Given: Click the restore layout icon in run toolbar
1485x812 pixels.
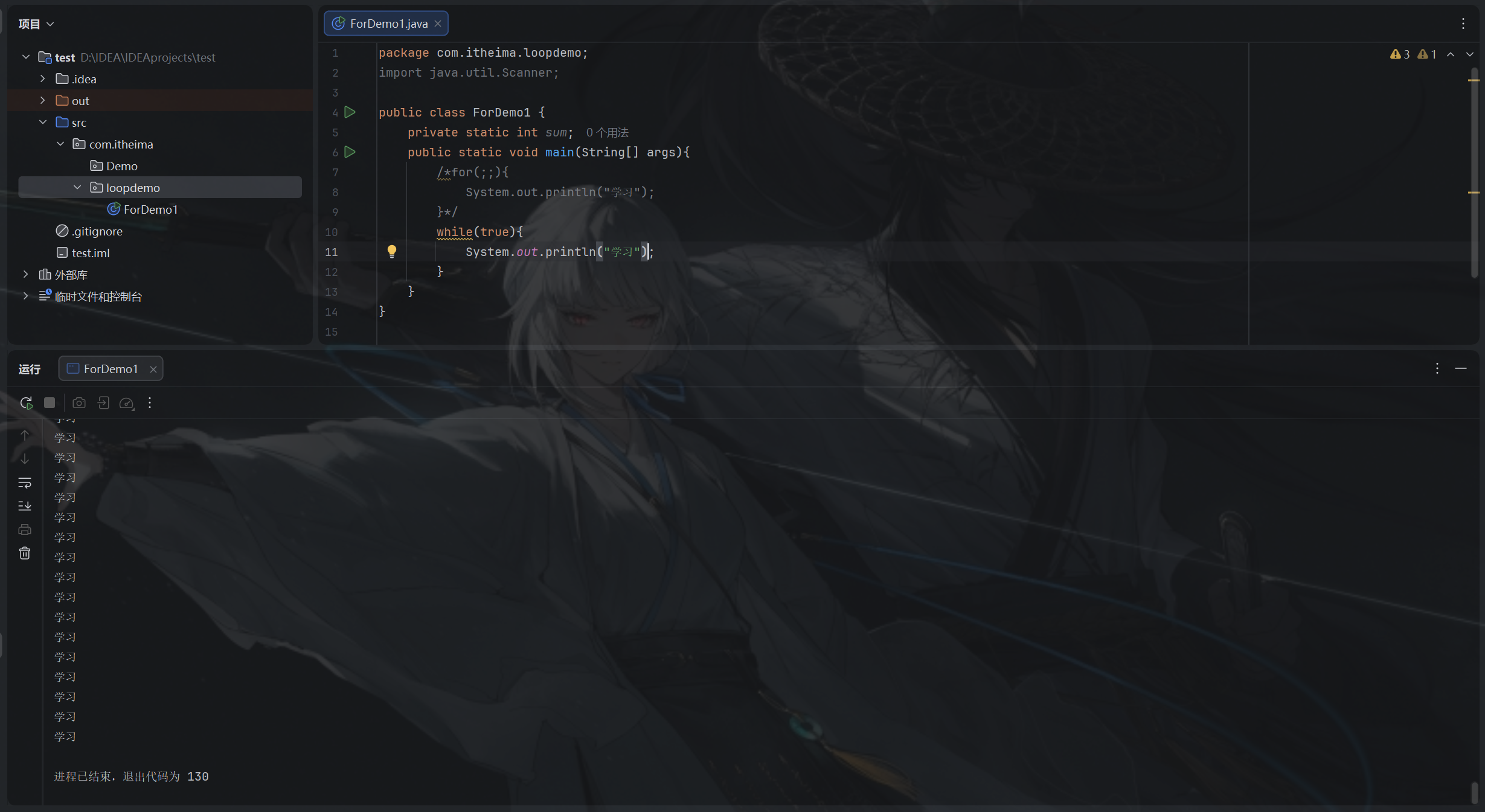Looking at the screenshot, I should pyautogui.click(x=103, y=403).
